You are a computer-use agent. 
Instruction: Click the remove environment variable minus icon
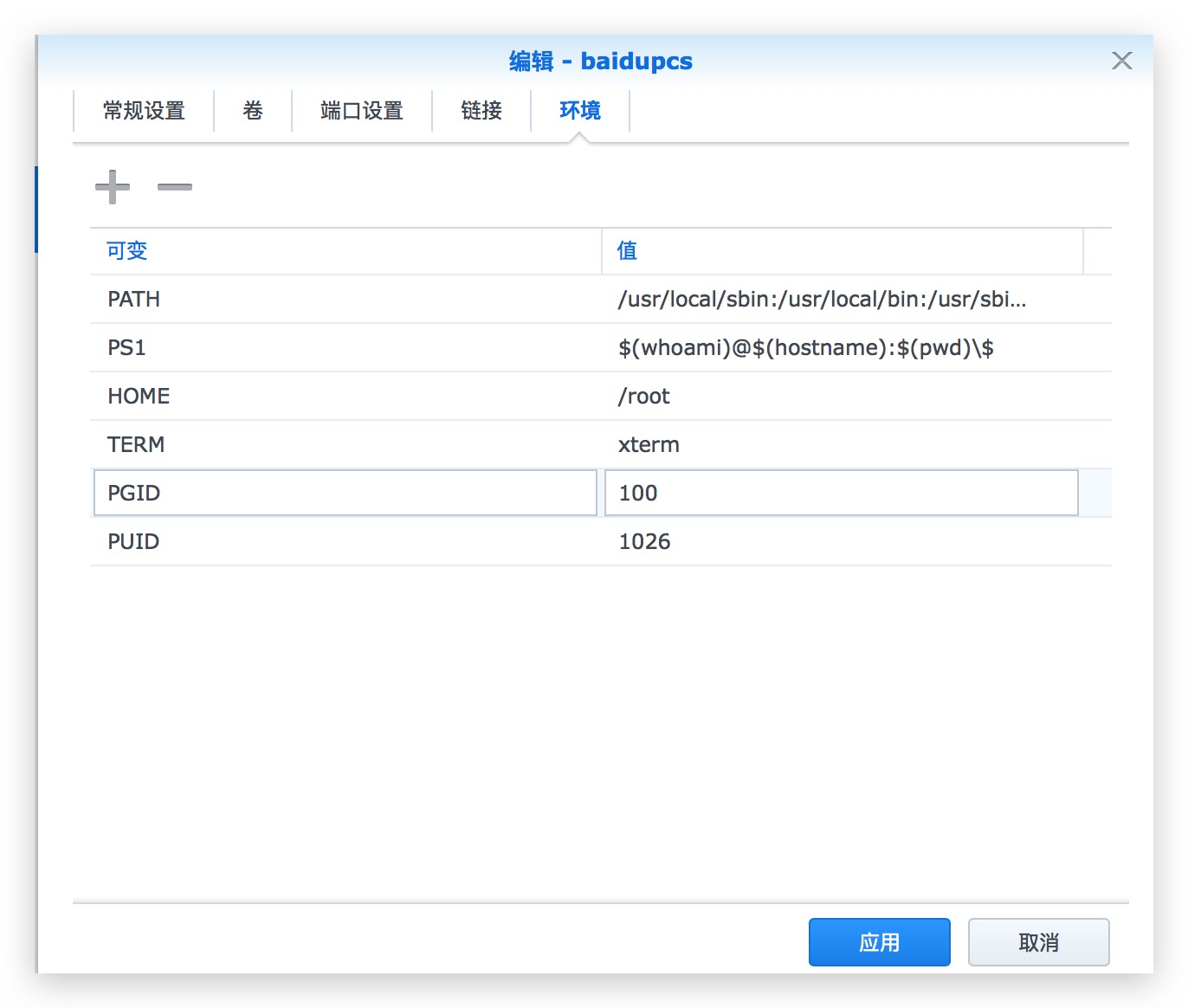click(x=174, y=187)
